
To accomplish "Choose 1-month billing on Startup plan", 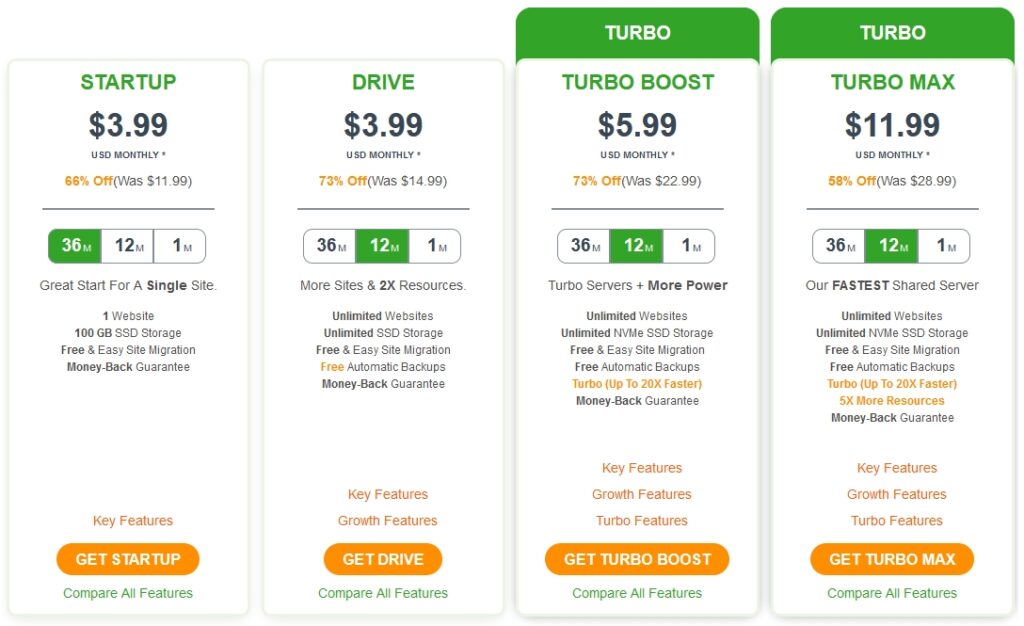I will pos(180,246).
